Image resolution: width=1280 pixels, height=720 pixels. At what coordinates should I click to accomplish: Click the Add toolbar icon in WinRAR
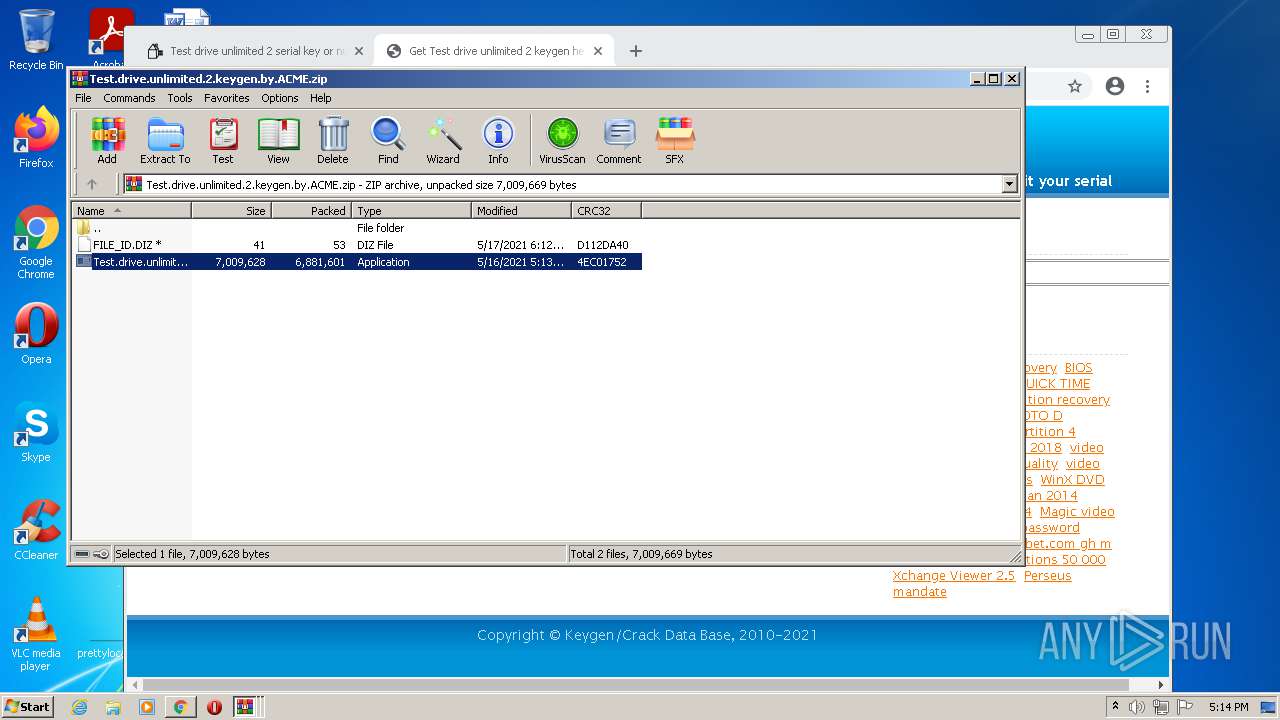[x=107, y=140]
